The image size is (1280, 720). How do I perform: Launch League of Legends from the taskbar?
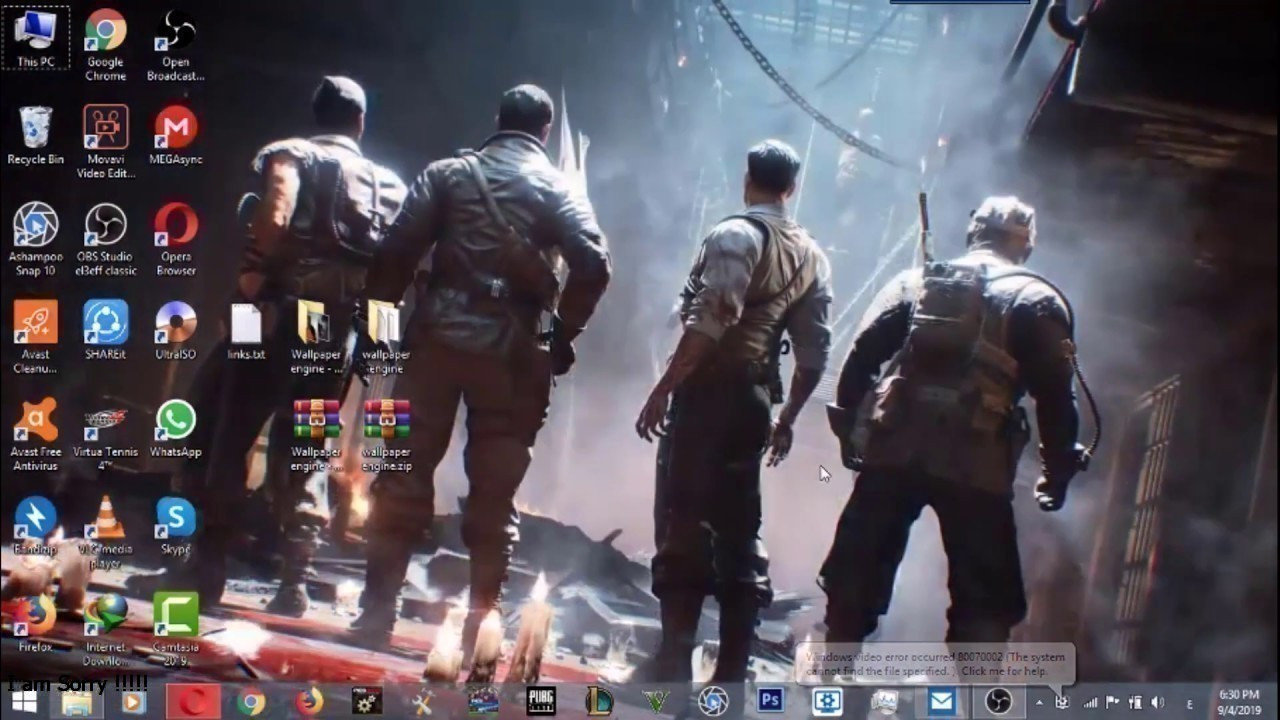tap(598, 702)
